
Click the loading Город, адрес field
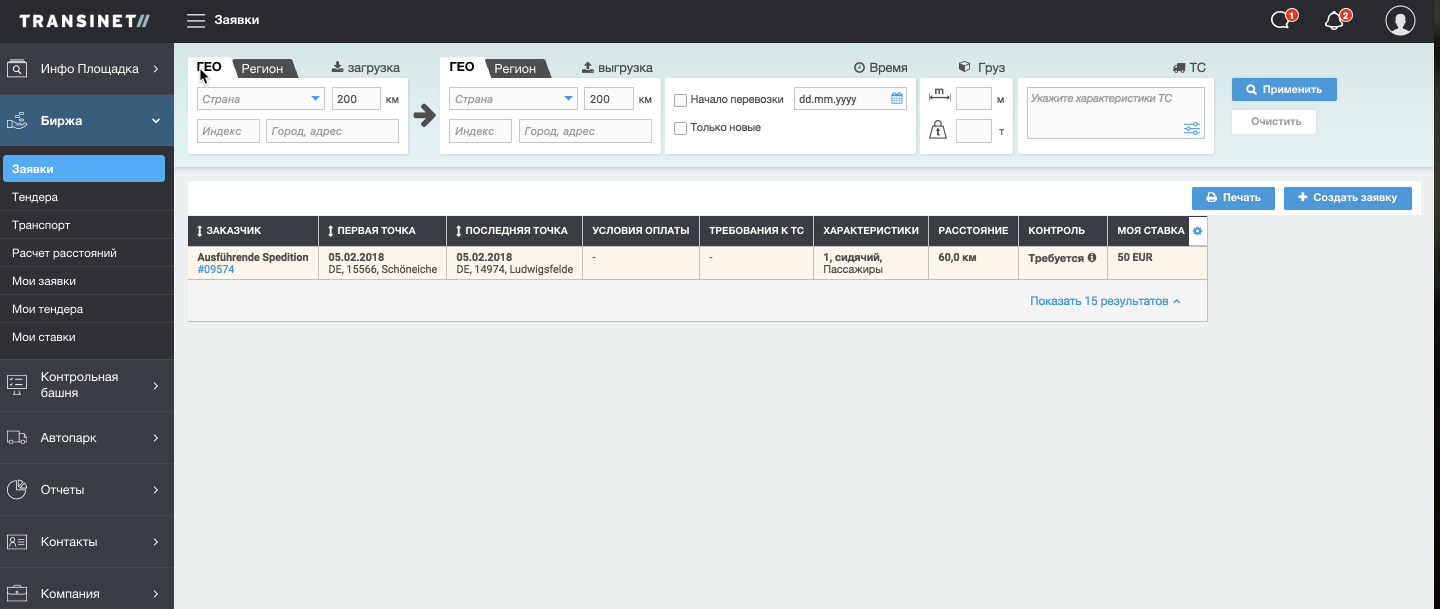point(332,131)
